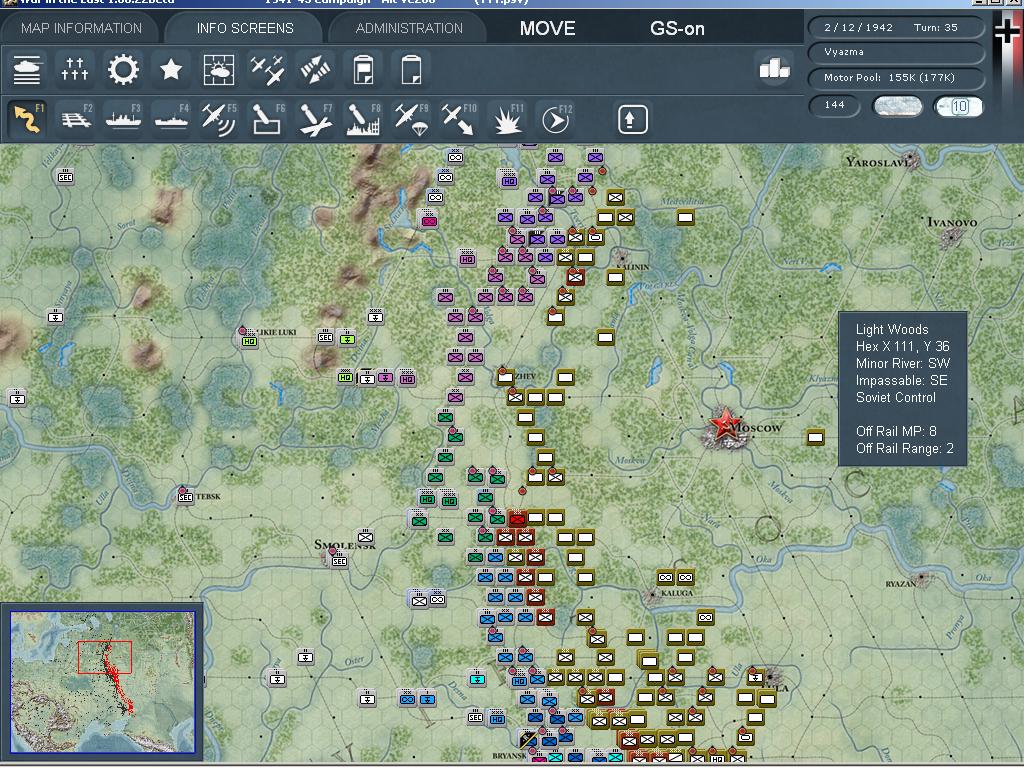
Task: Select F7 bomb airfield mode
Action: click(x=315, y=119)
